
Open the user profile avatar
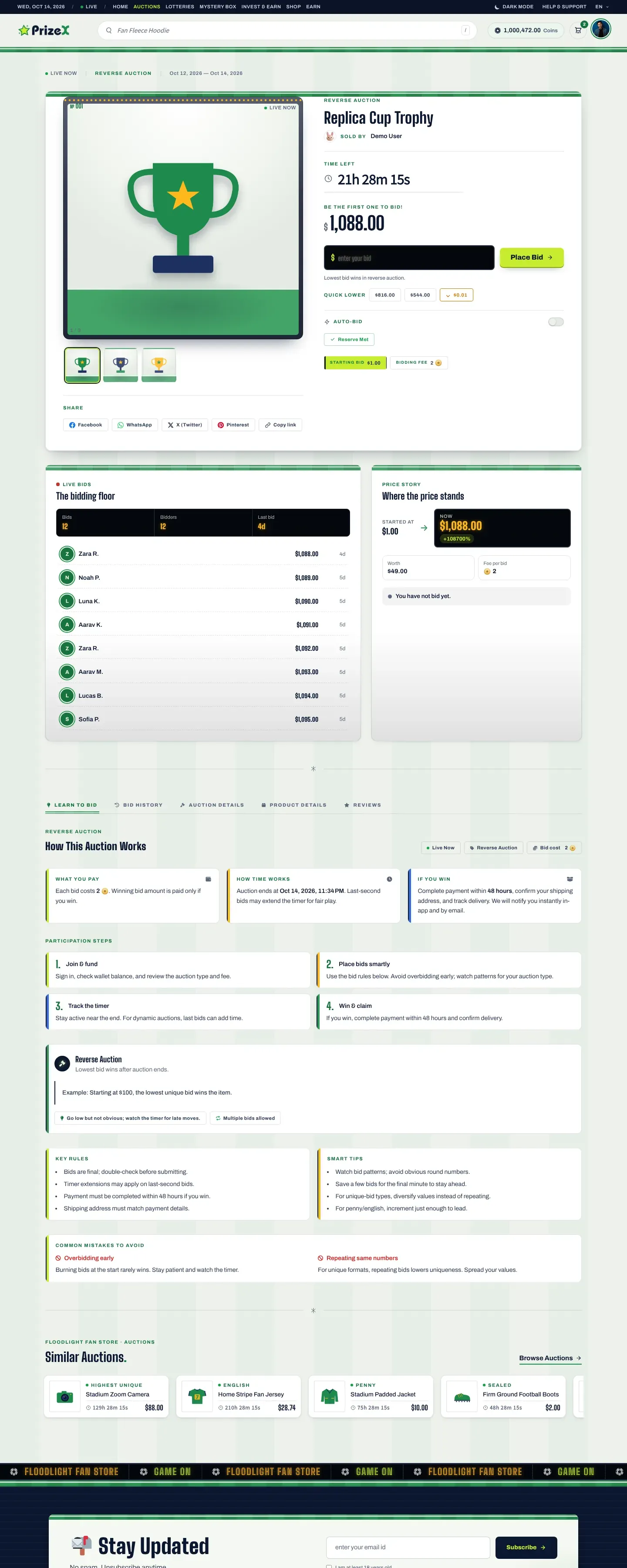pos(601,29)
